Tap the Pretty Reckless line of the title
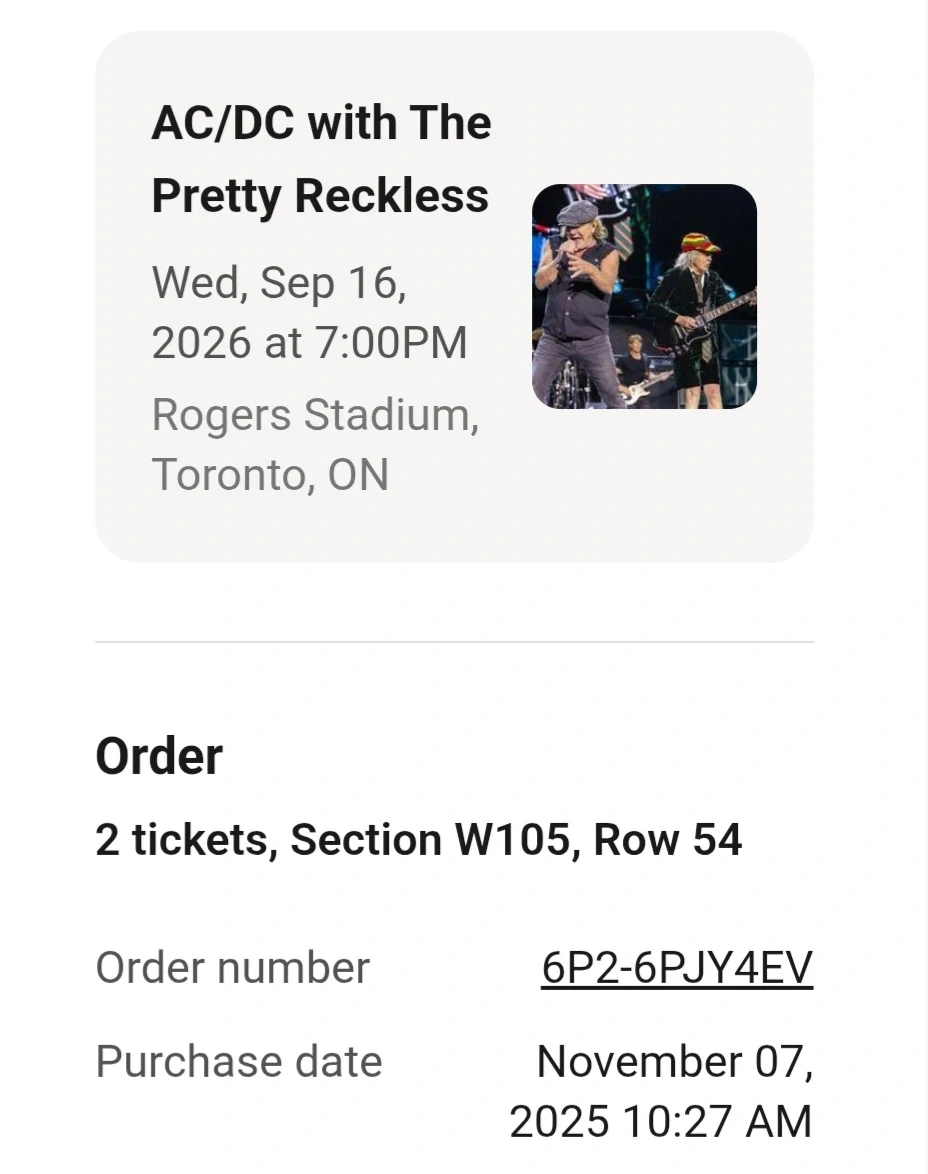 coord(320,195)
